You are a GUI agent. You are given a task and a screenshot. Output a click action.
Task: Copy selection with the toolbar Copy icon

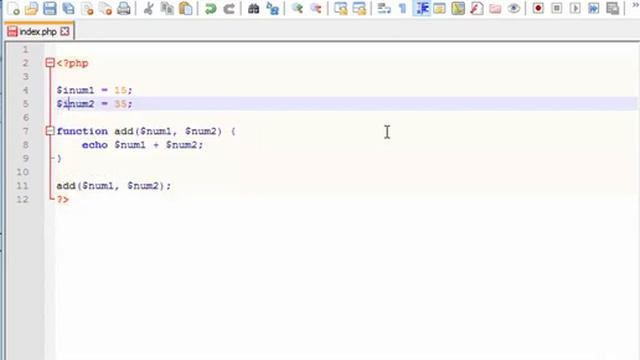pyautogui.click(x=167, y=8)
